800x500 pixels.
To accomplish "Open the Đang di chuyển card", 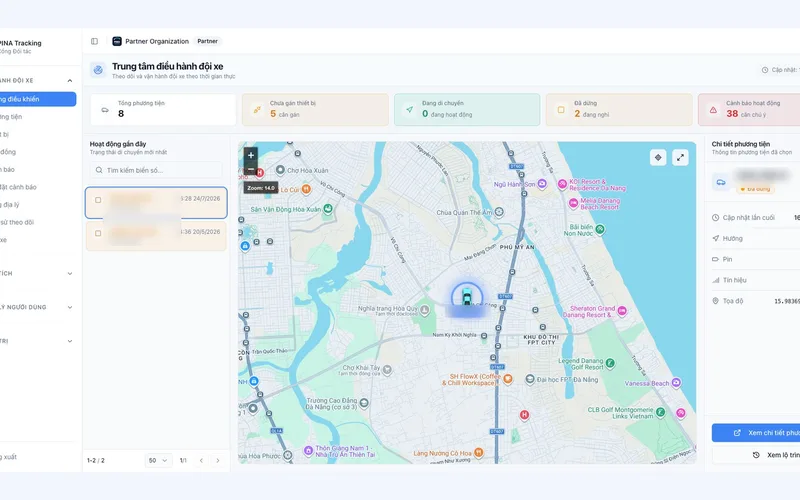I will [467, 110].
